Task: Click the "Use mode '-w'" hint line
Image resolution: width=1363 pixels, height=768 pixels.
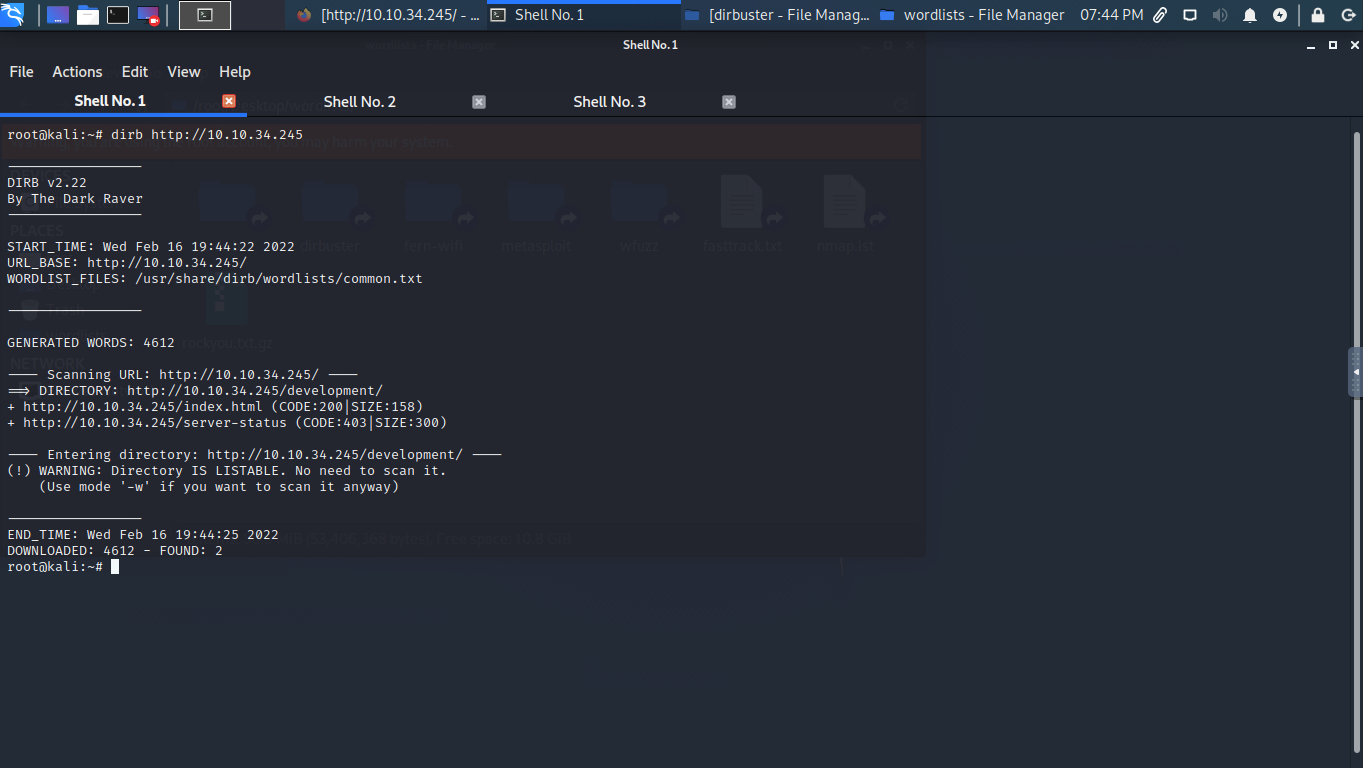Action: [x=219, y=486]
